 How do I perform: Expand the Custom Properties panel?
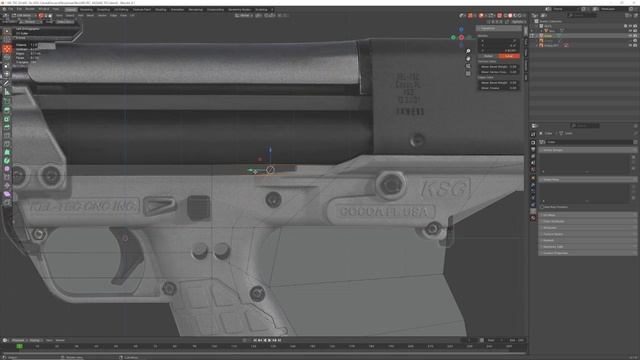588,253
